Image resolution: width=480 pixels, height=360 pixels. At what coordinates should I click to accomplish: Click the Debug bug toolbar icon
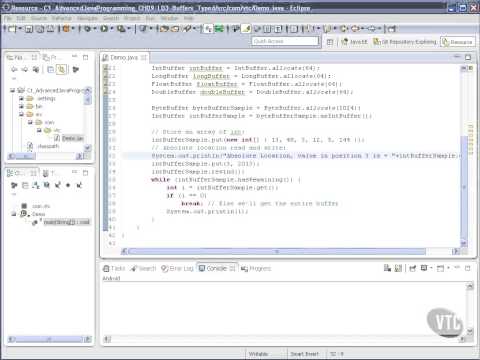(x=87, y=29)
